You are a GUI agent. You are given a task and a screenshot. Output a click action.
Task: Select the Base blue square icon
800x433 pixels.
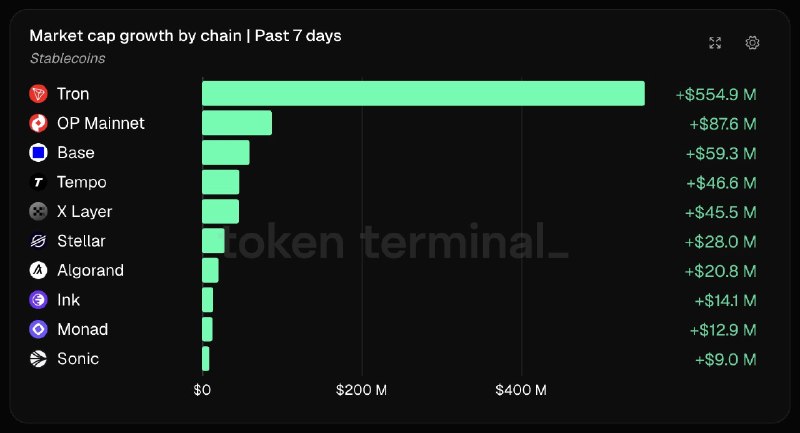coord(38,152)
